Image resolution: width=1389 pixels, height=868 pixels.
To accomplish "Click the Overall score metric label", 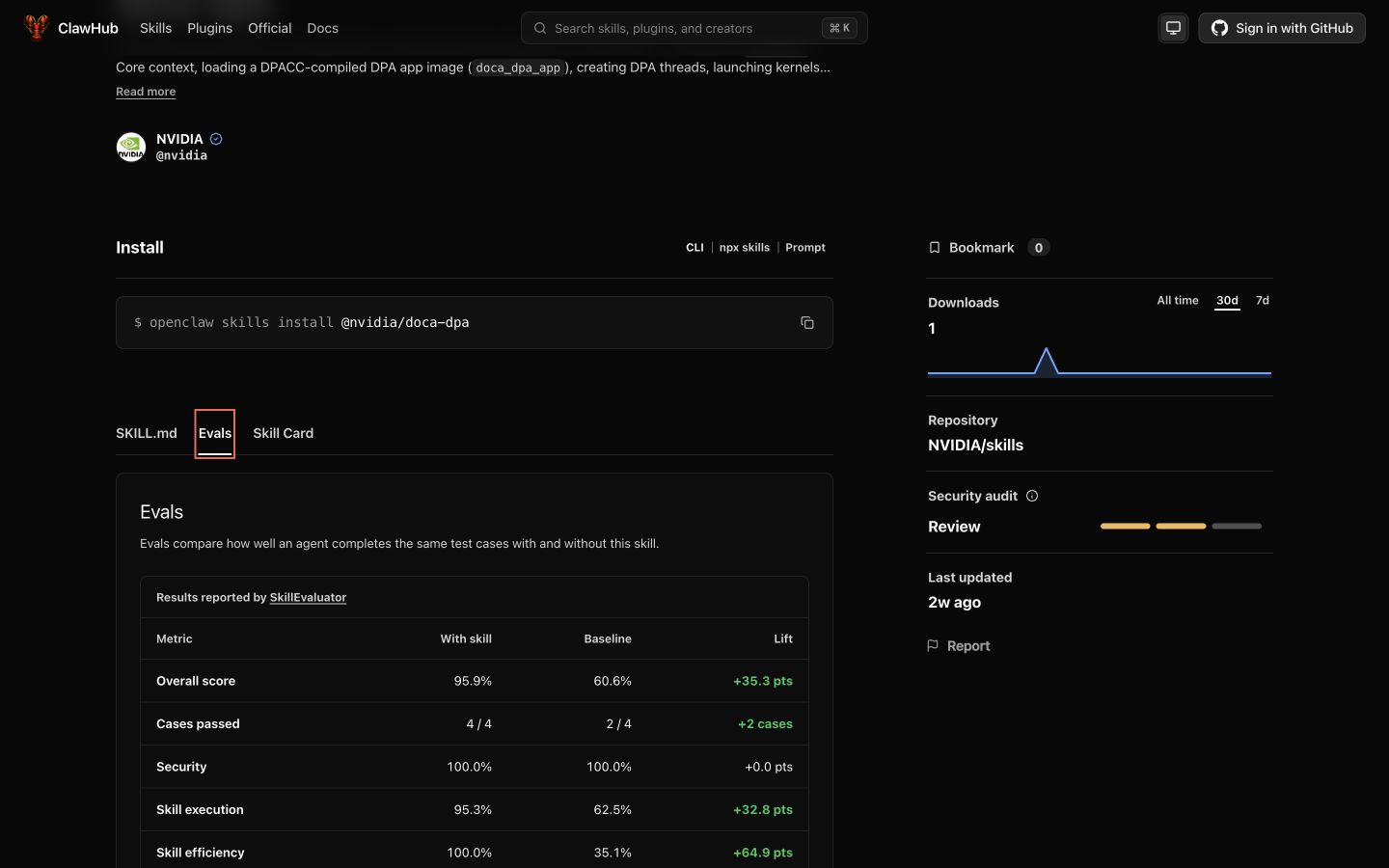I will (196, 681).
